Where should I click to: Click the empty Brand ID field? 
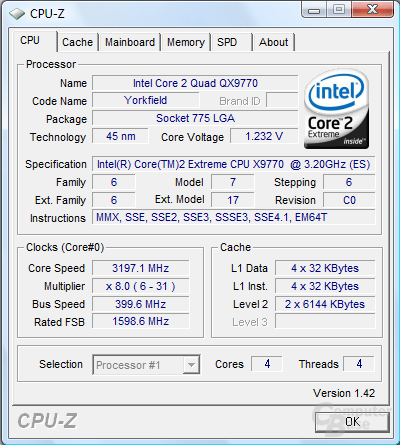click(x=282, y=100)
